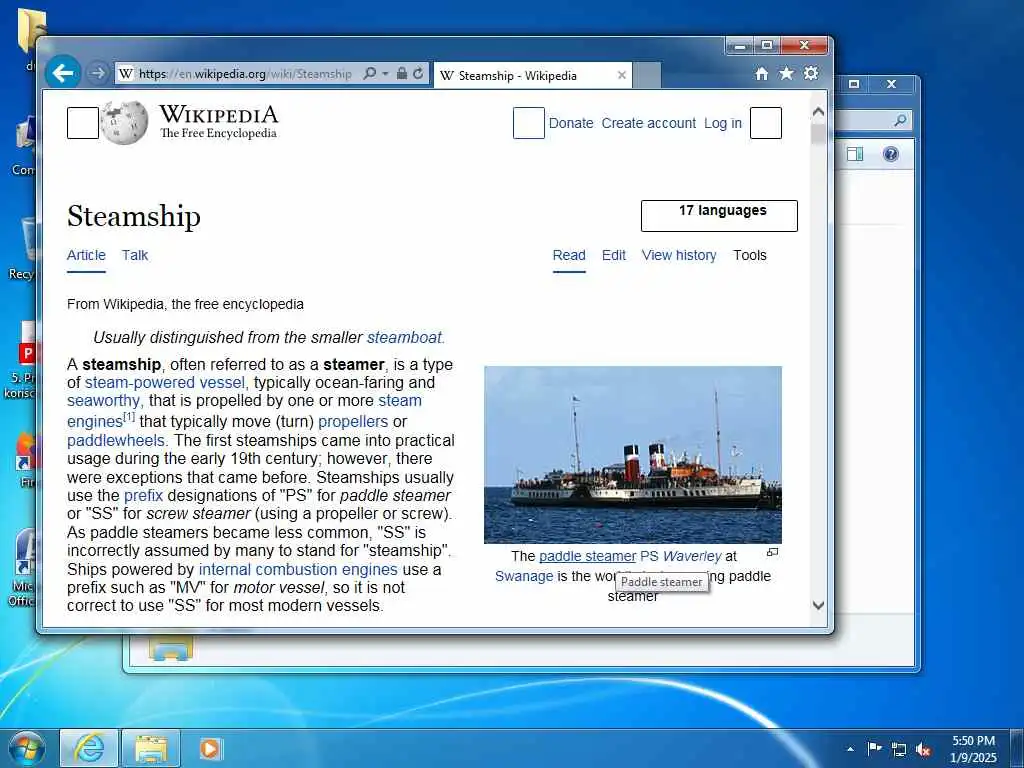Click the search magnifier in the address bar

coord(370,74)
